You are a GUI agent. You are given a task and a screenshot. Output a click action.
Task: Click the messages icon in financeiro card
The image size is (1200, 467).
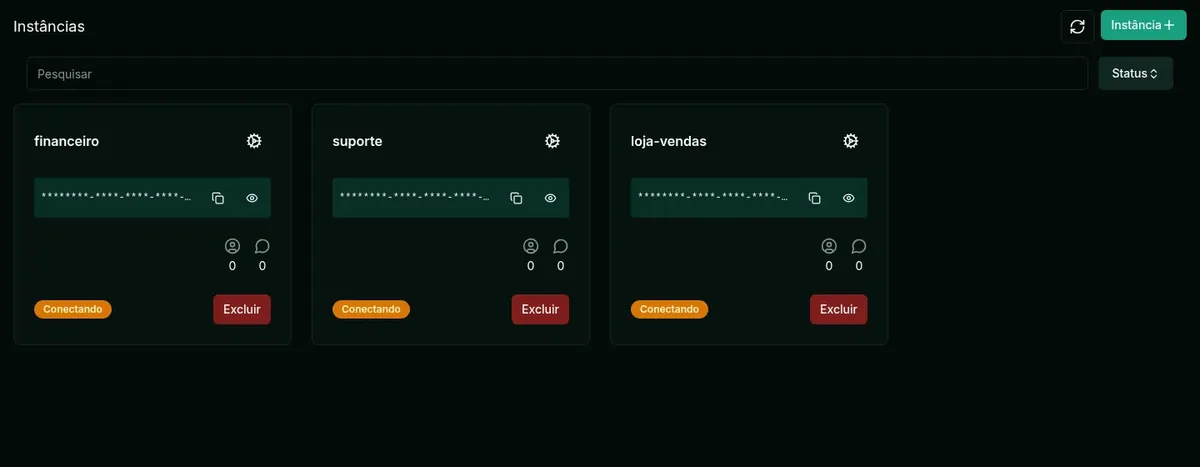262,246
